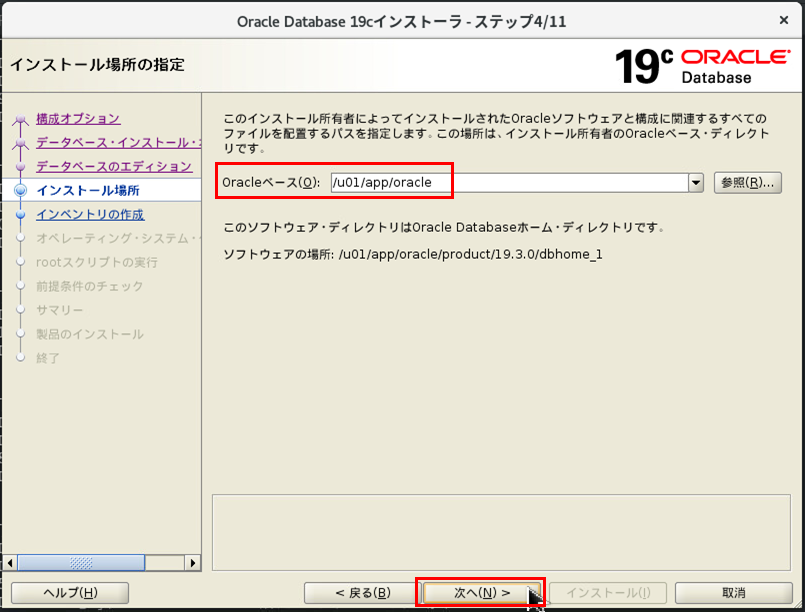Image resolution: width=805 pixels, height=612 pixels.
Task: Click the 次へ(N) button
Action: point(481,592)
